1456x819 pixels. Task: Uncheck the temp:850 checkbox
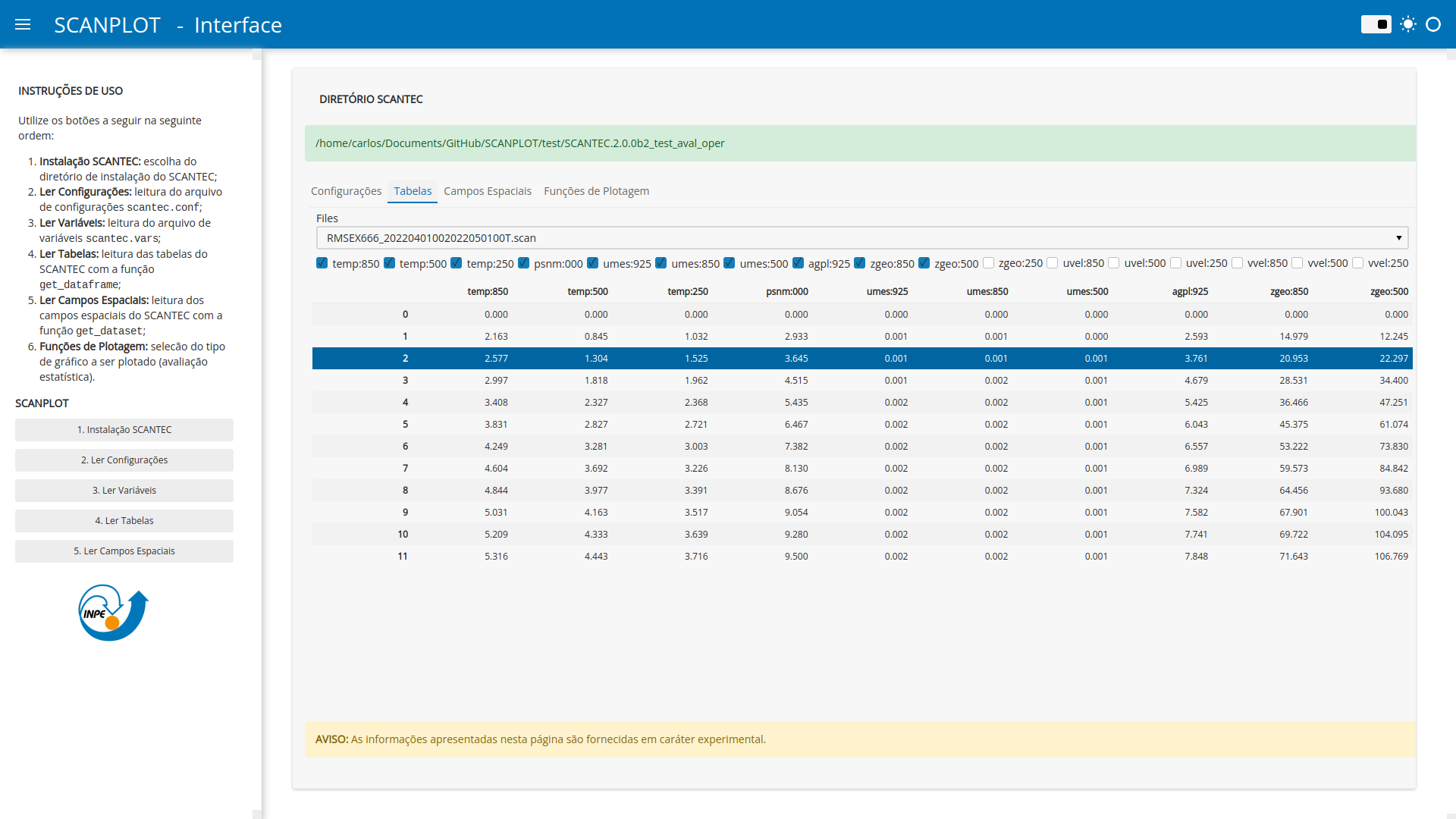[322, 263]
